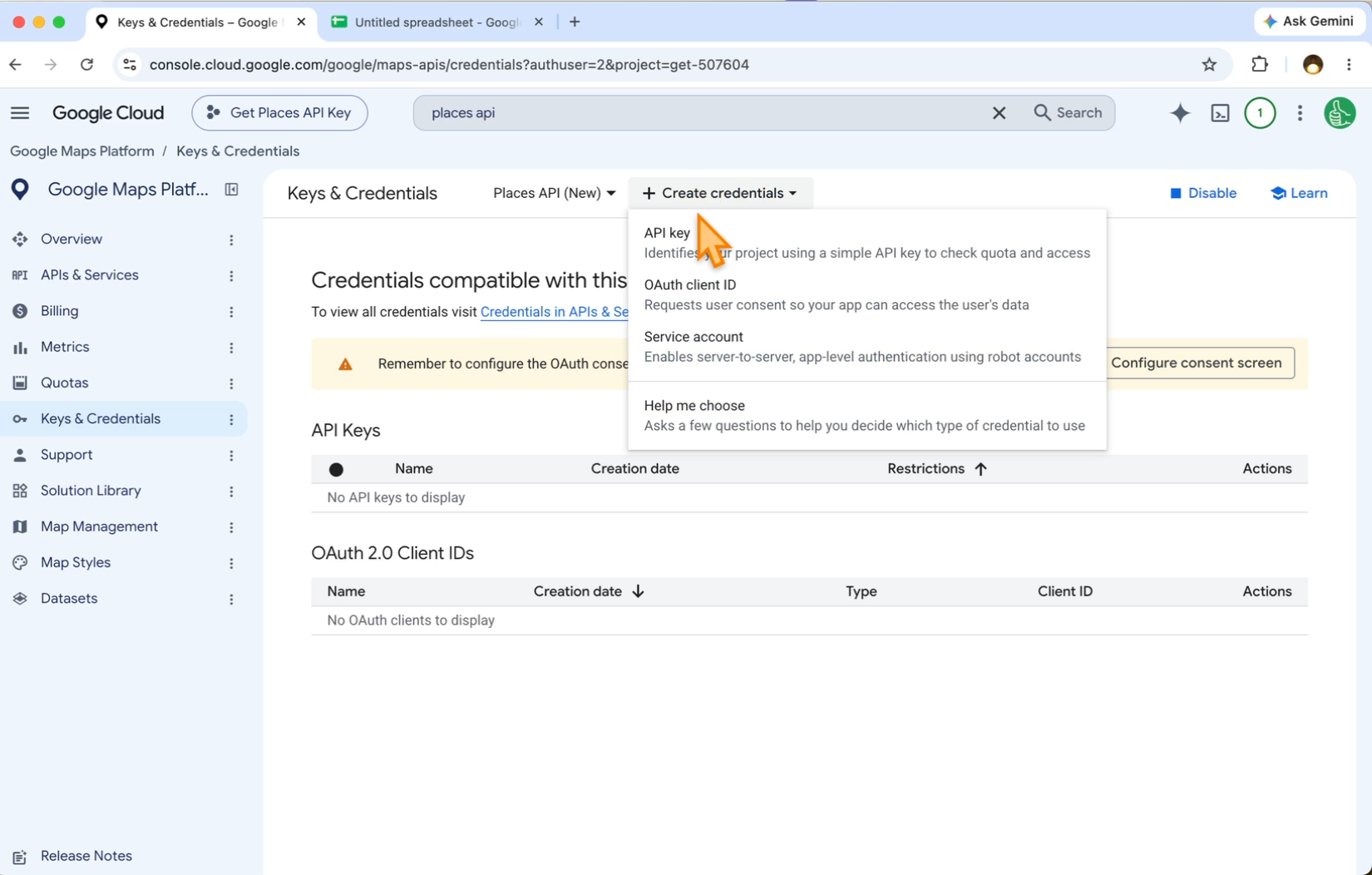Open Overview in sidebar
Viewport: 1372px width, 875px height.
click(x=72, y=240)
